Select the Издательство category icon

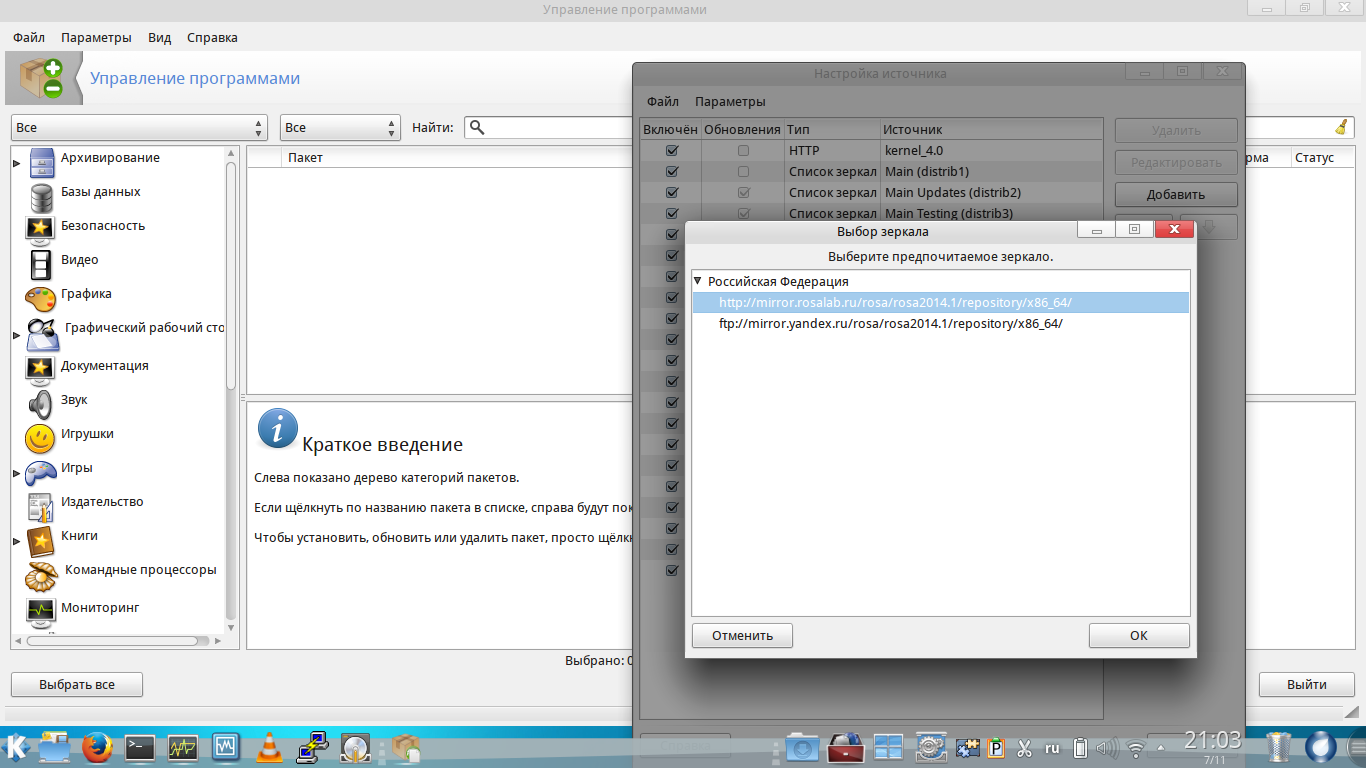pos(40,506)
